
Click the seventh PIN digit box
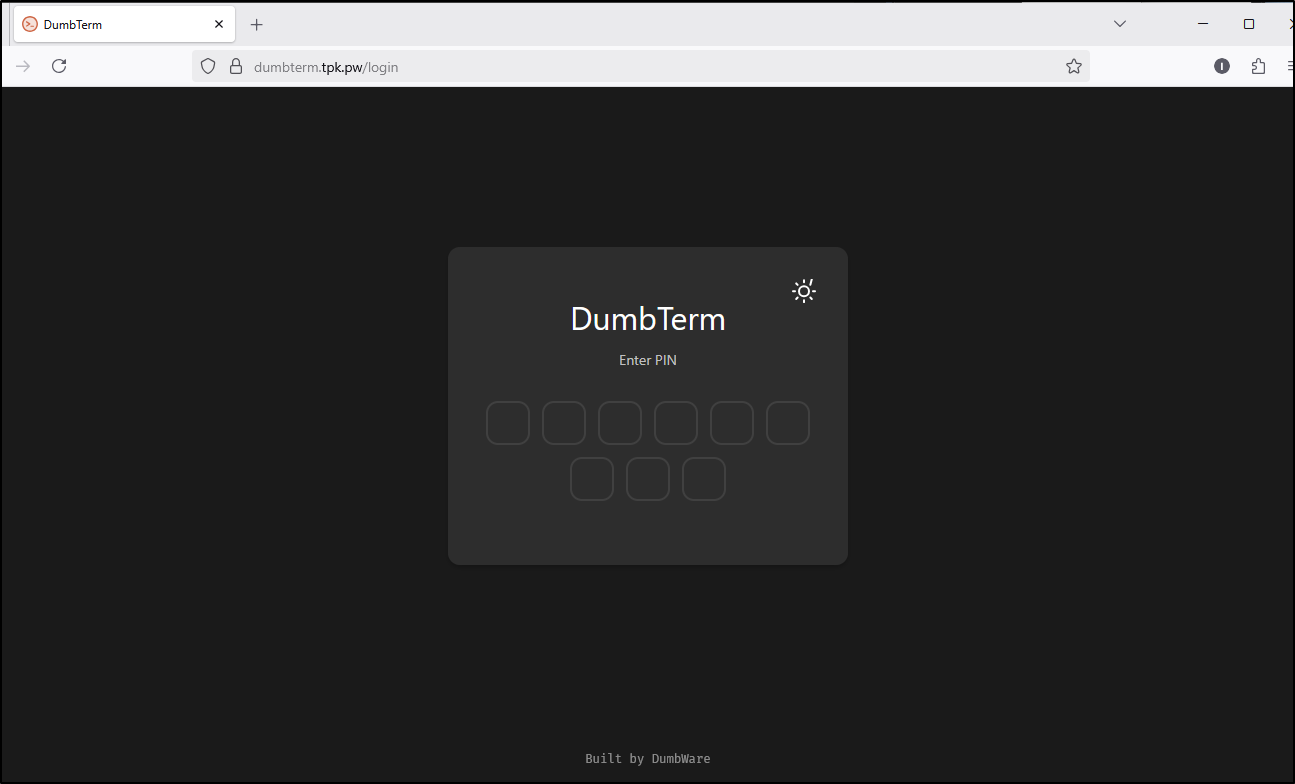[592, 479]
